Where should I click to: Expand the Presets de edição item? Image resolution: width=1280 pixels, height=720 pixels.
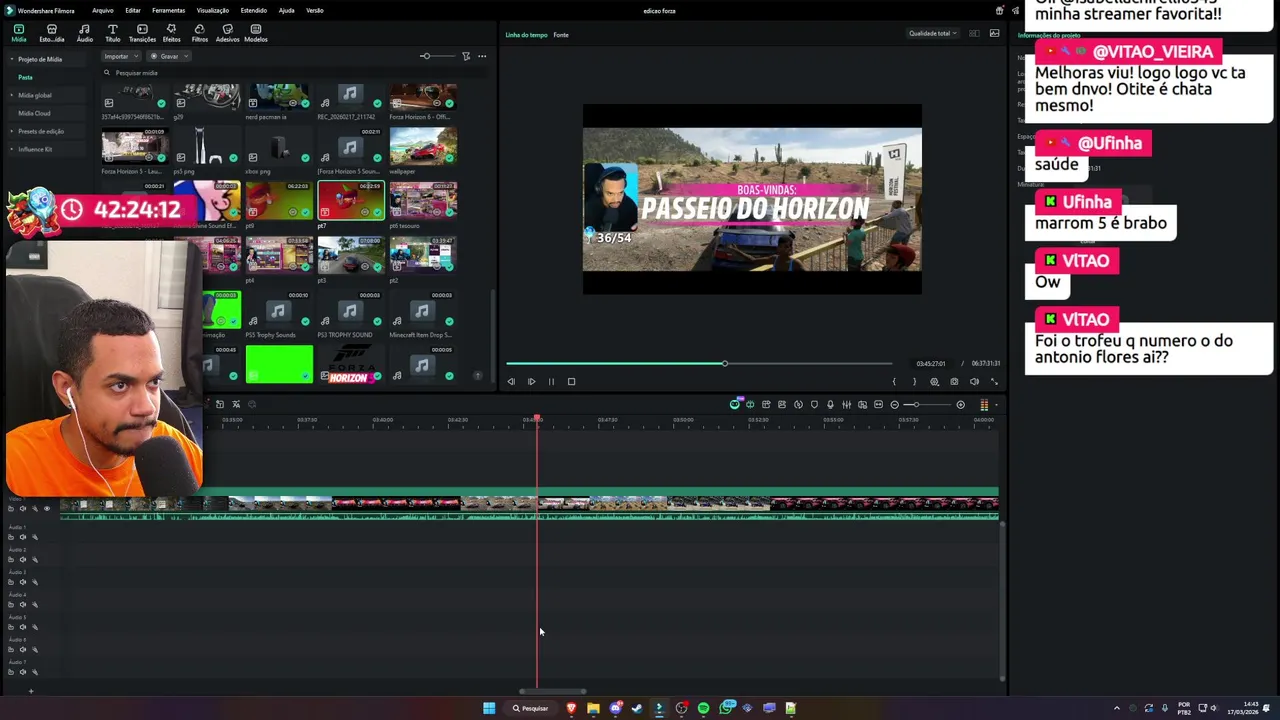pyautogui.click(x=12, y=131)
